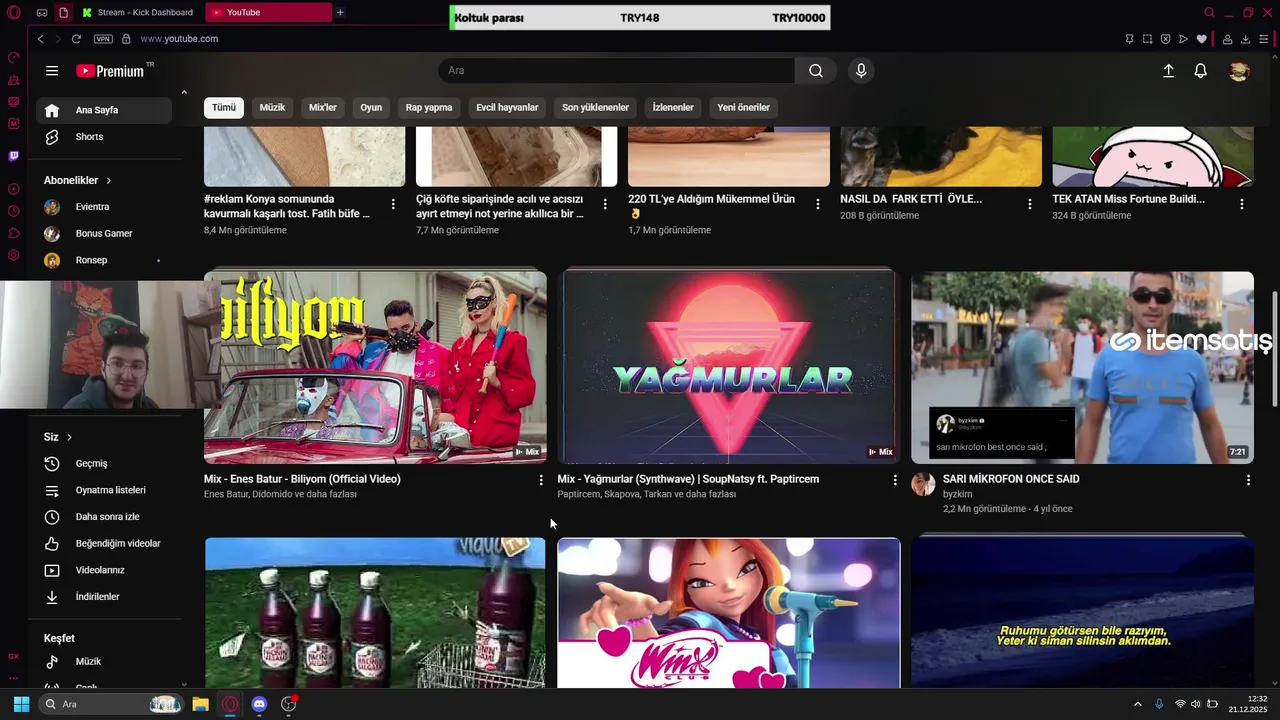Open sidebar History clock icon

[13, 211]
